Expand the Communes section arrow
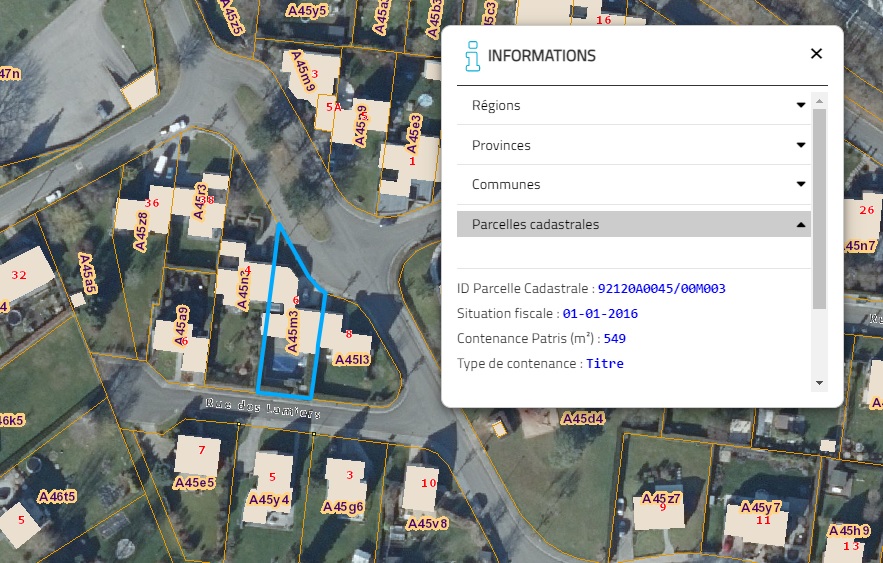The image size is (883, 563). 801,185
